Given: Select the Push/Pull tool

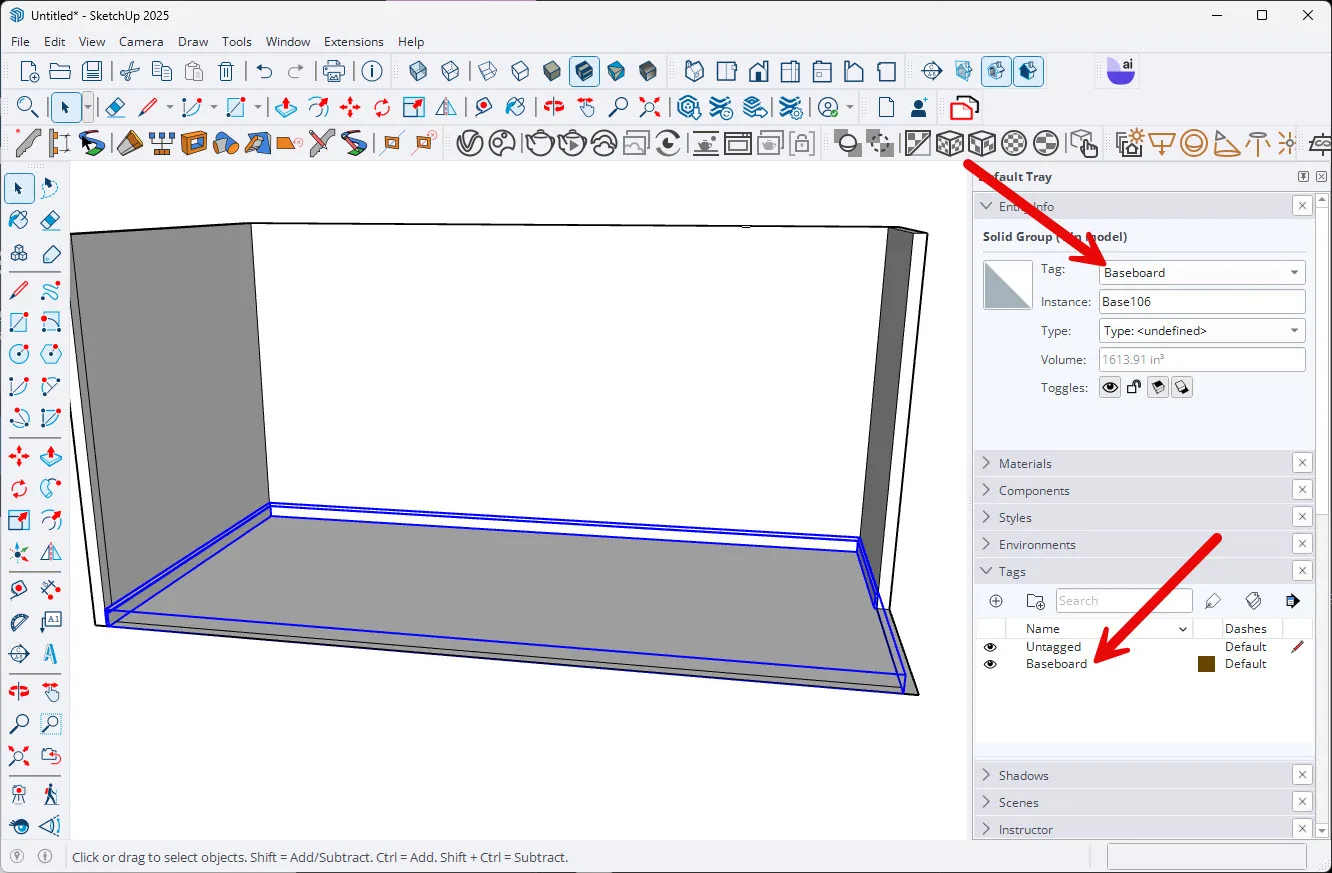Looking at the screenshot, I should (50, 456).
